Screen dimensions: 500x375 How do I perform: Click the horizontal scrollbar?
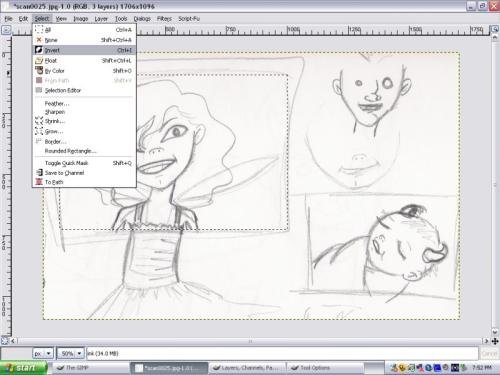tap(250, 341)
